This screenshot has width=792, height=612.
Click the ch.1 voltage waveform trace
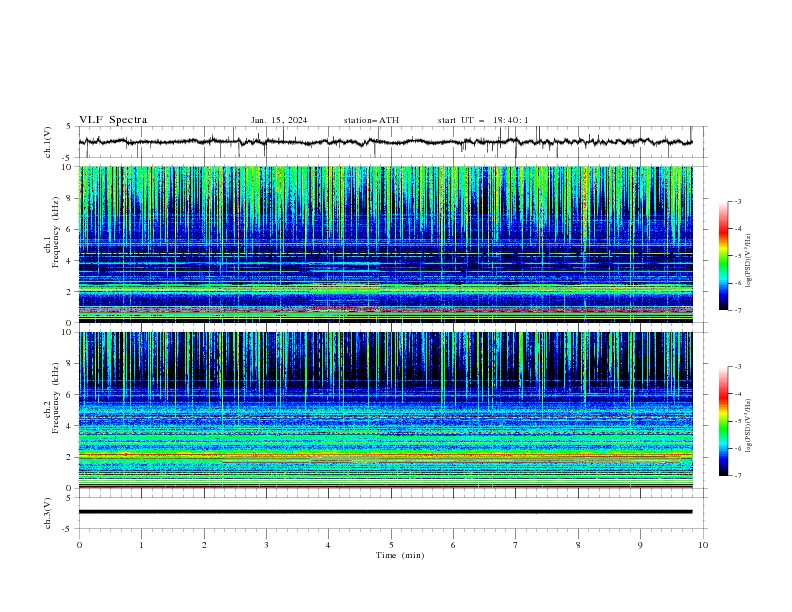tap(385, 142)
